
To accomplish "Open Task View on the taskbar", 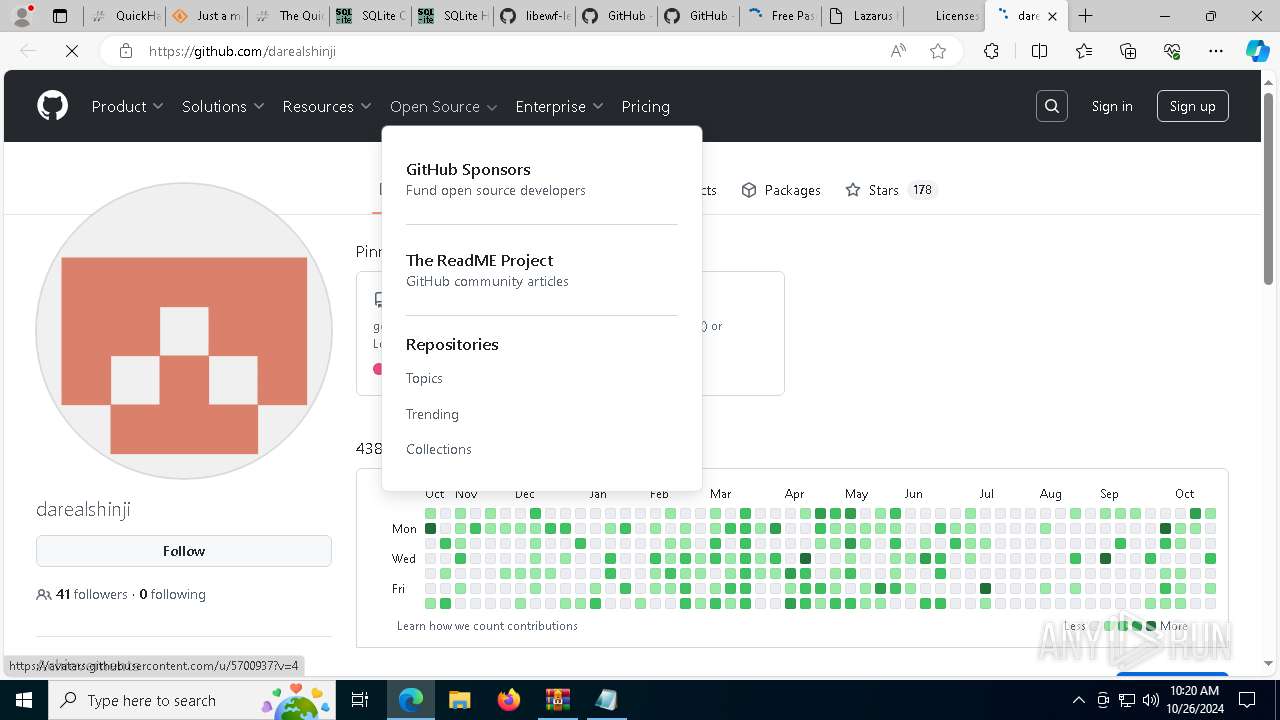I will coord(360,700).
